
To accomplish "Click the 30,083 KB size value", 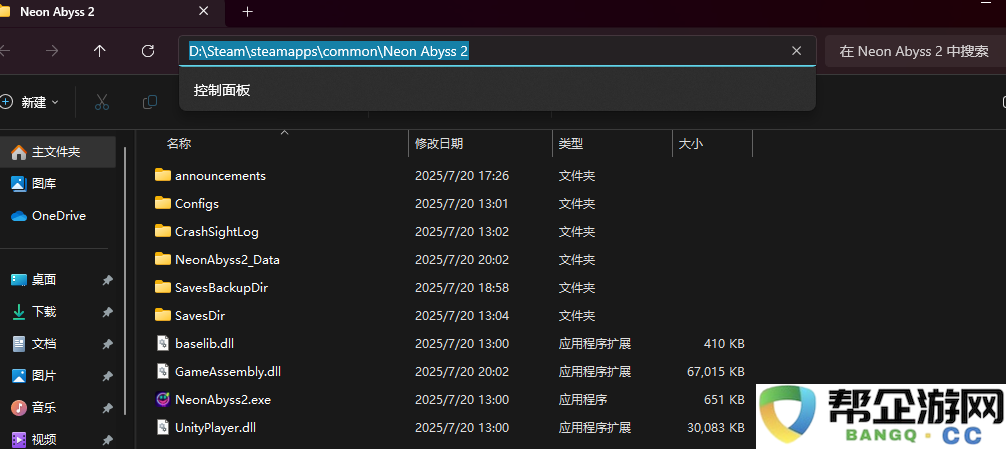I will pyautogui.click(x=718, y=427).
